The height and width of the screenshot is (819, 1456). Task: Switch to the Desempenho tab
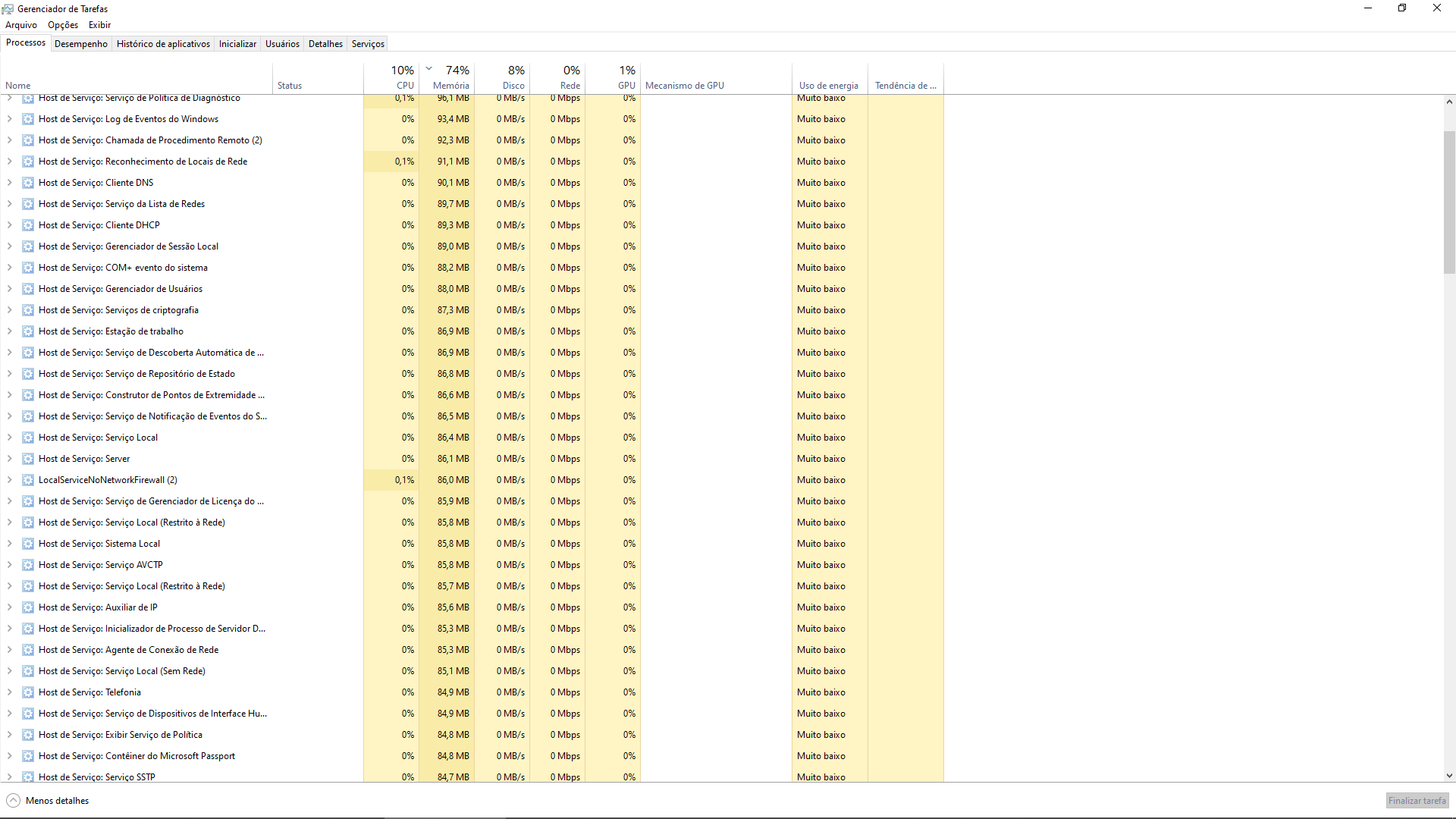click(x=81, y=44)
